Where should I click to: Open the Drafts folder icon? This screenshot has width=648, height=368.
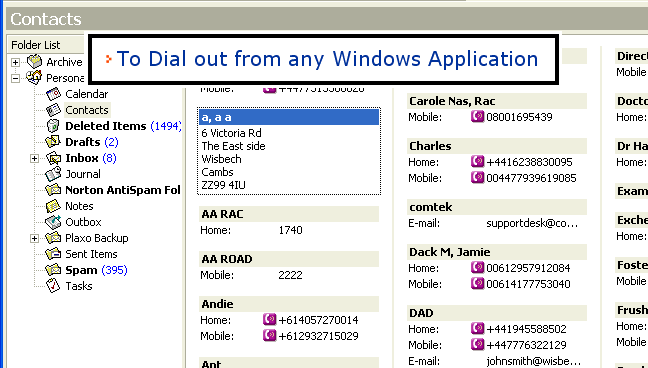(x=53, y=142)
